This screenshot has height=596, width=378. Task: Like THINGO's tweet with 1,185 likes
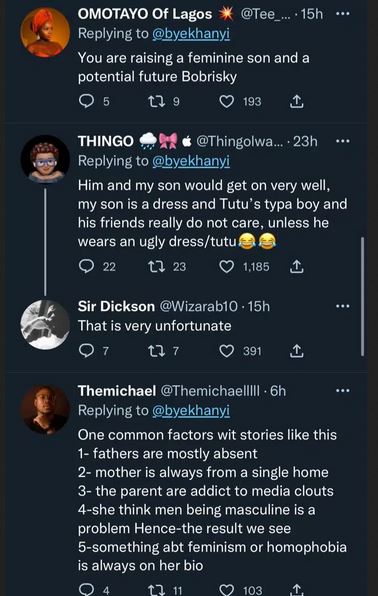click(227, 267)
